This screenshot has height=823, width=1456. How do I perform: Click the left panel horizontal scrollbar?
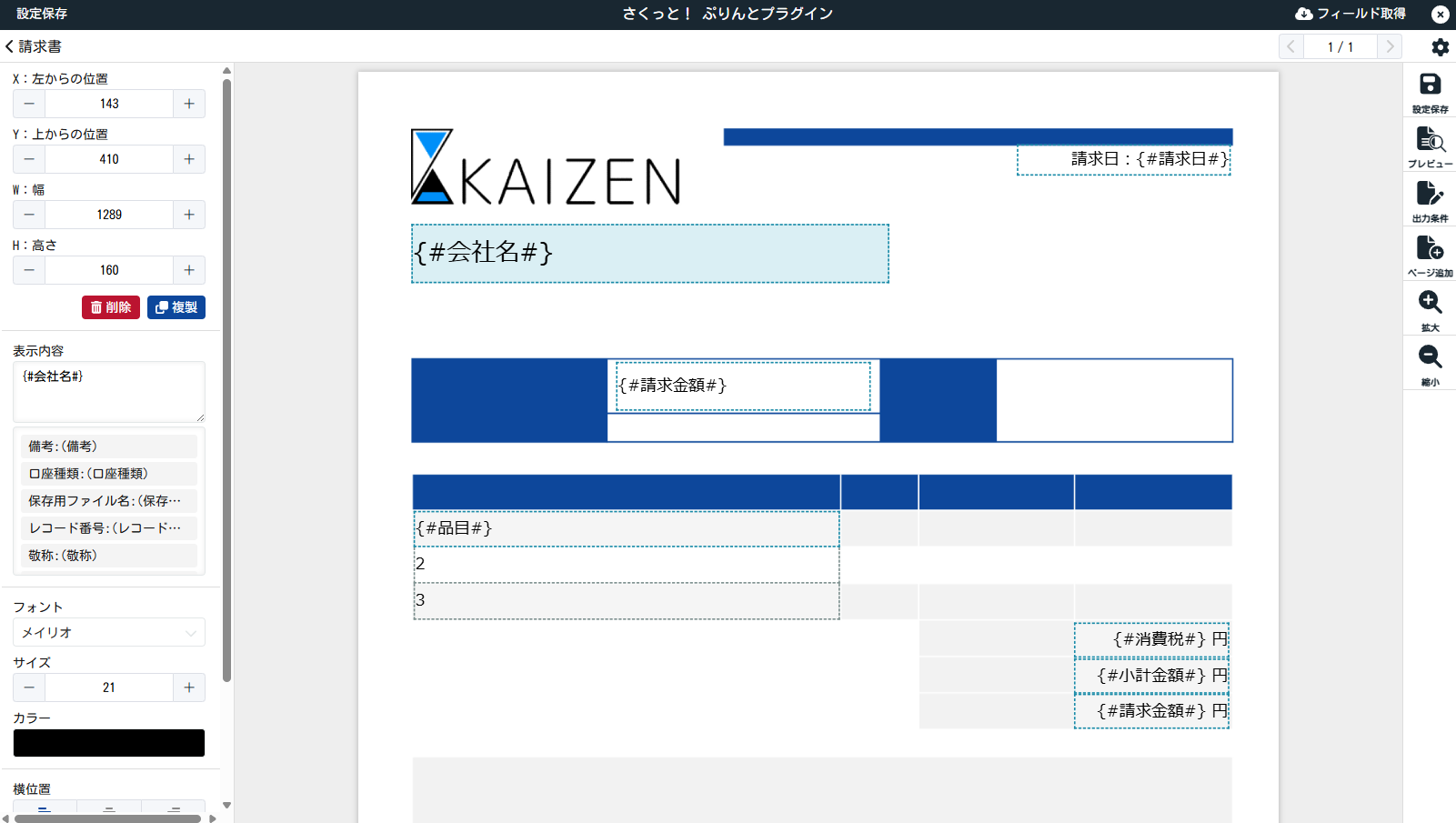tap(107, 818)
